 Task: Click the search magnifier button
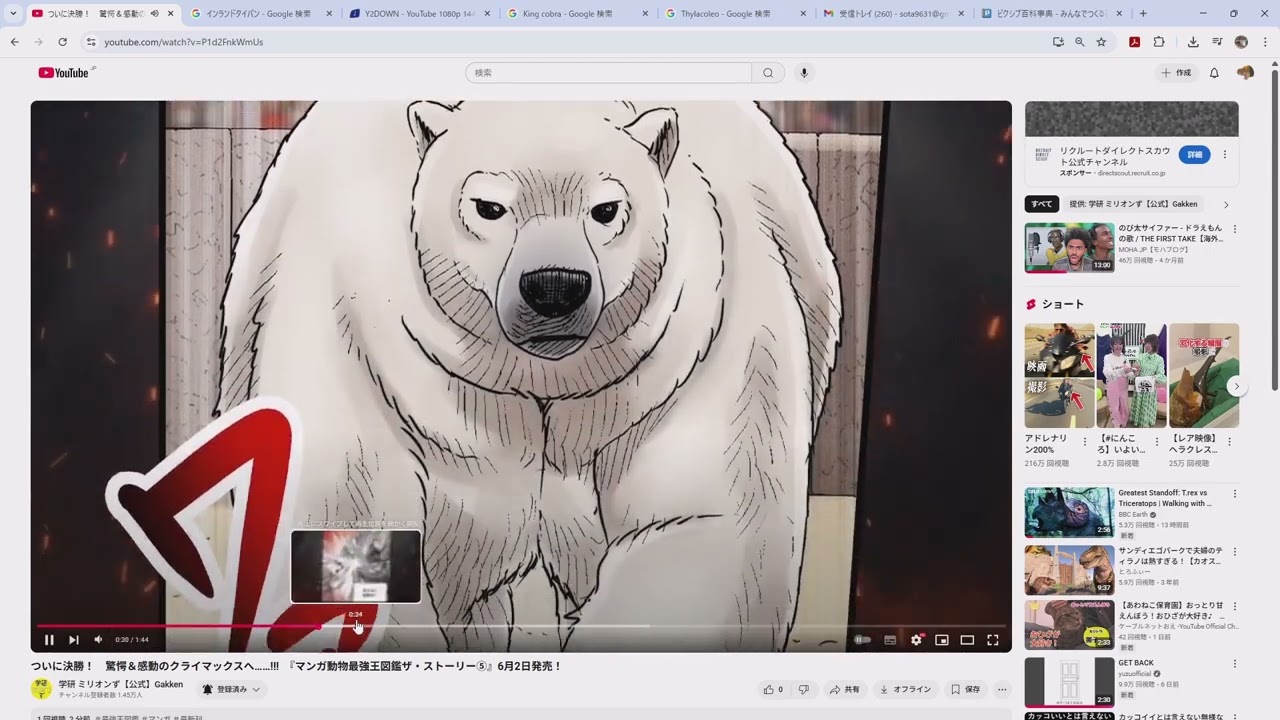pyautogui.click(x=768, y=73)
